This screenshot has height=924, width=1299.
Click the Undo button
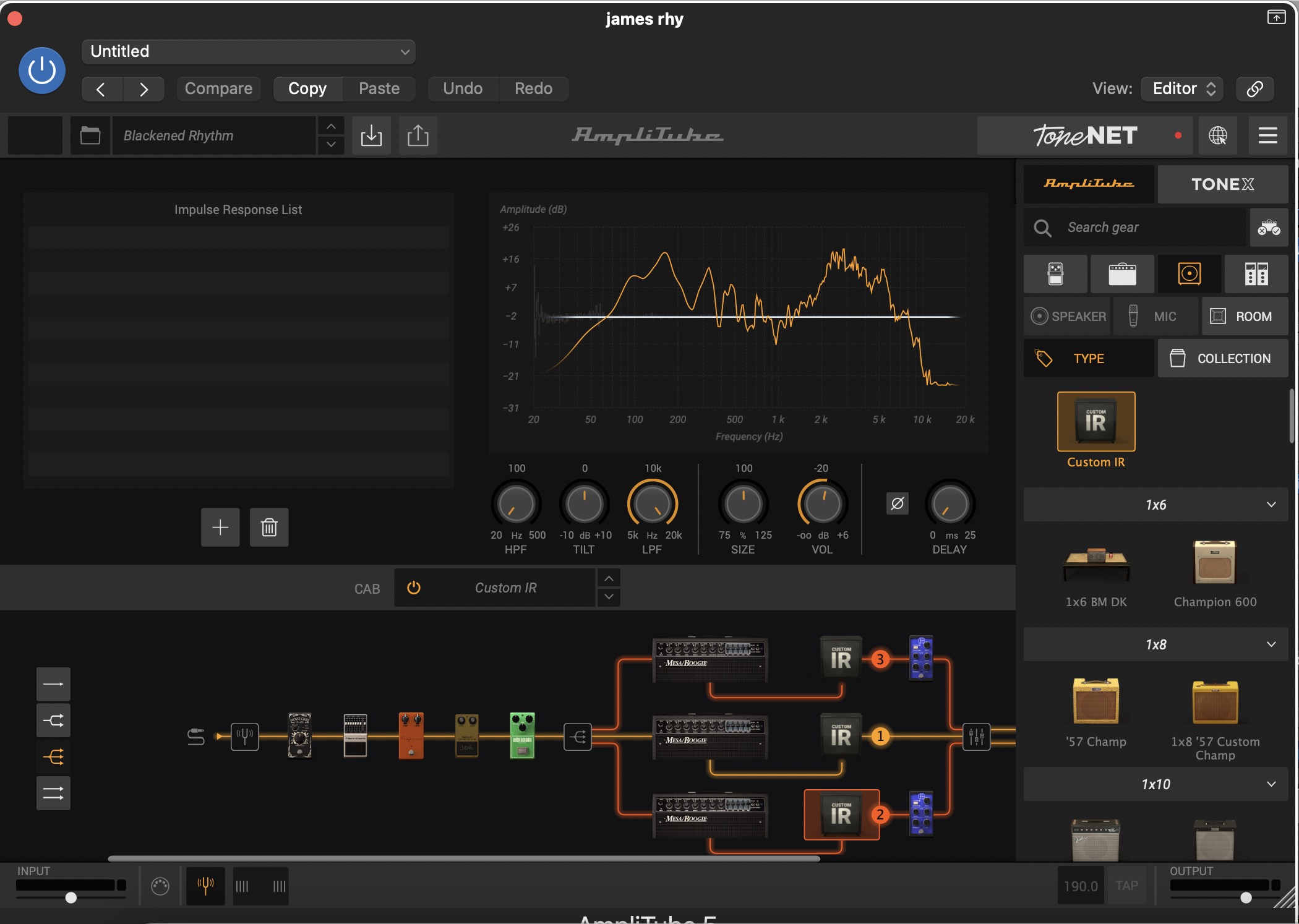(463, 89)
